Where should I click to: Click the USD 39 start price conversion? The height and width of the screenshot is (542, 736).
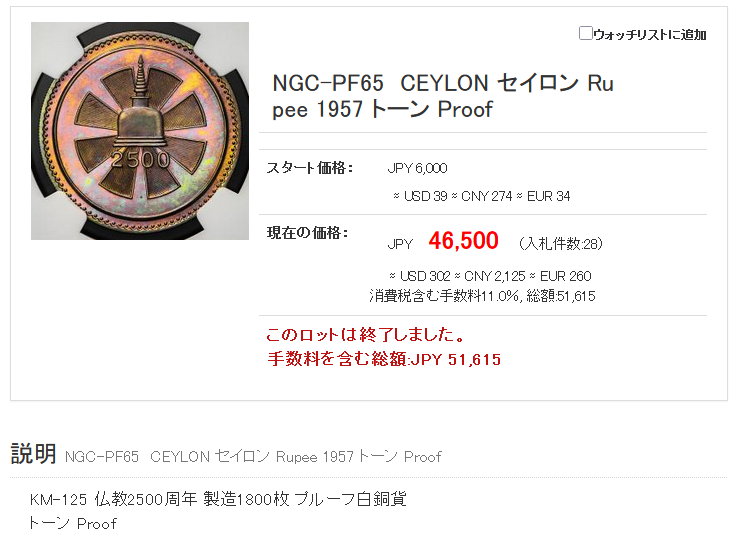coord(419,196)
